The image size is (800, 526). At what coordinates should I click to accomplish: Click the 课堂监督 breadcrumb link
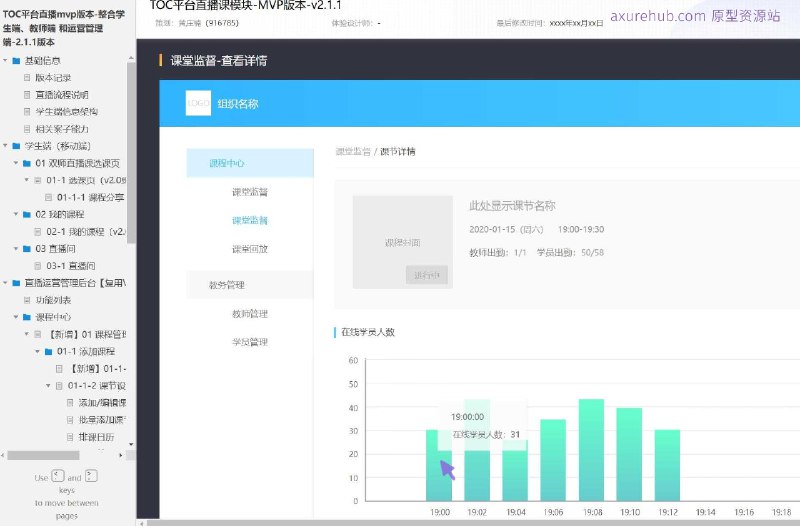(353, 152)
